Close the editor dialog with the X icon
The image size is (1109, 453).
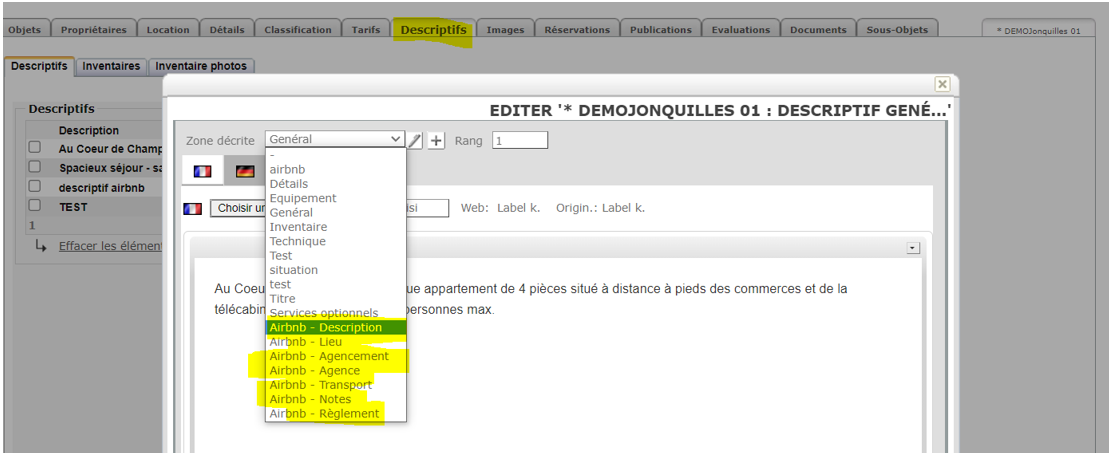click(x=941, y=85)
